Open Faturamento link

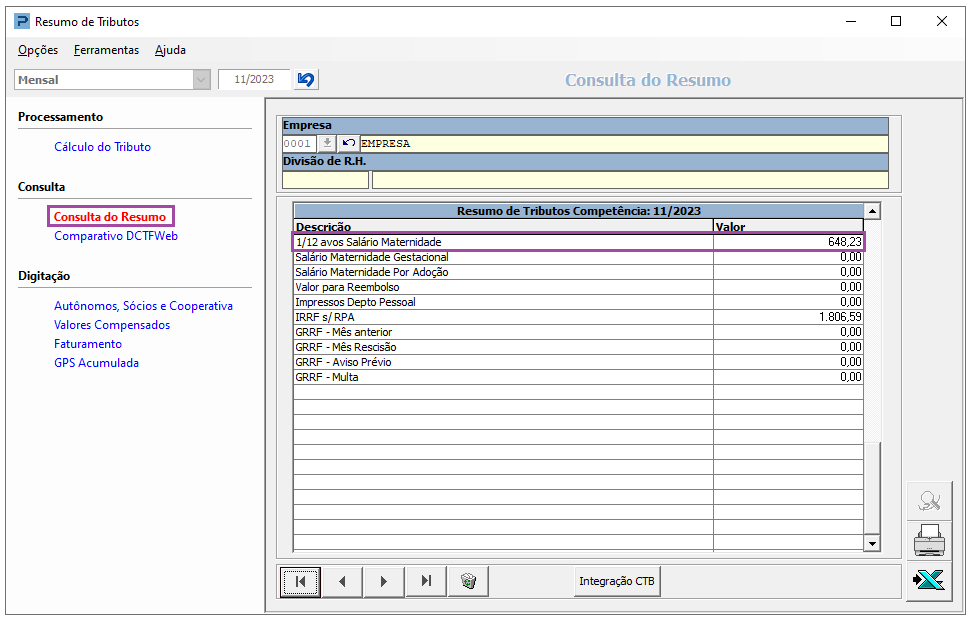point(88,344)
